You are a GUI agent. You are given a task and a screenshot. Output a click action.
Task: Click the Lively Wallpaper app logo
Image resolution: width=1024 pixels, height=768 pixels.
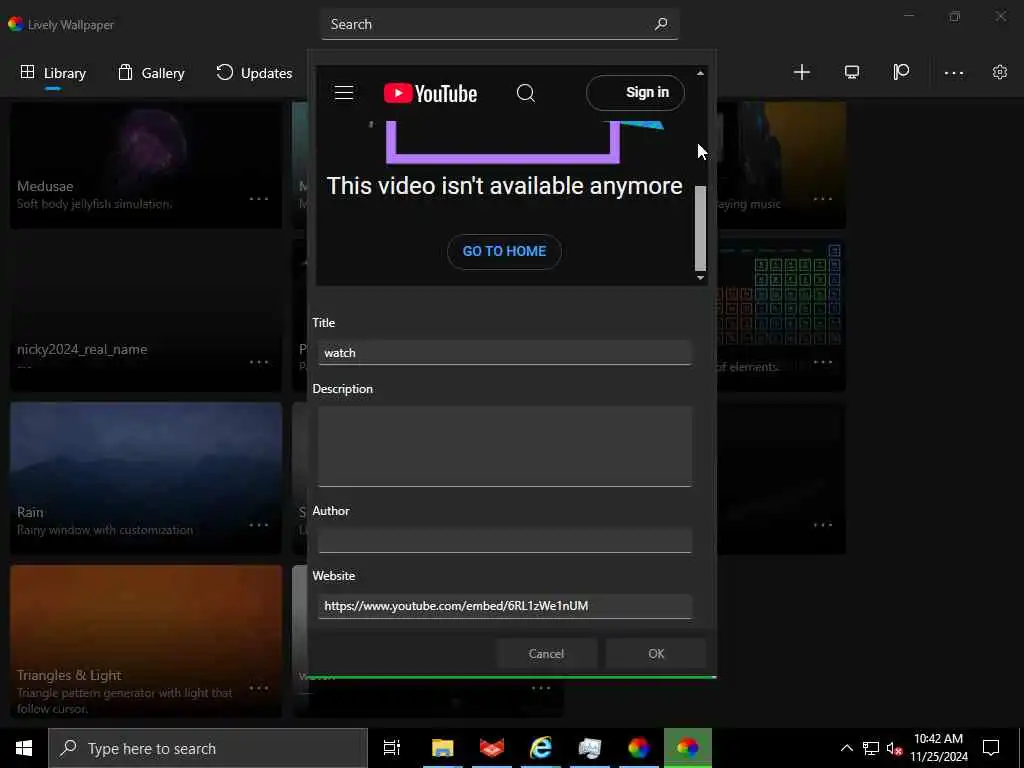point(16,24)
